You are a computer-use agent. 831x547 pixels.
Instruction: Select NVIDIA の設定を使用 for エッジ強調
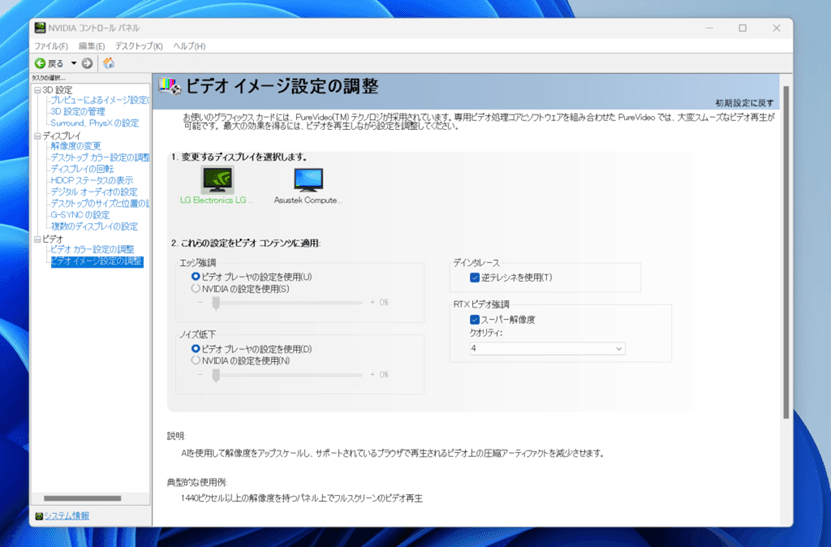tap(196, 288)
